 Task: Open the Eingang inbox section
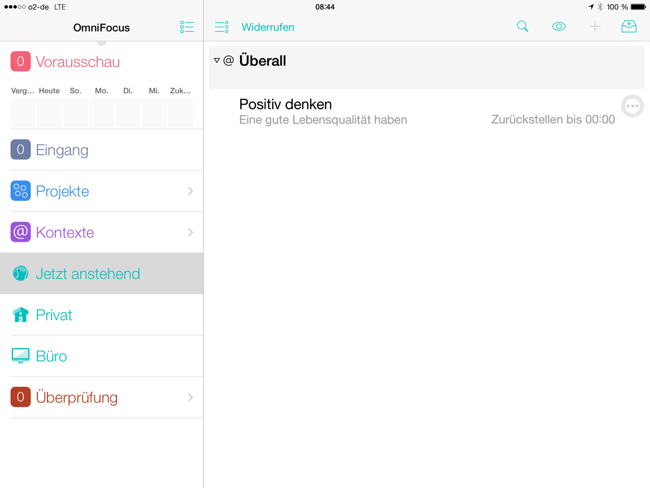61,150
